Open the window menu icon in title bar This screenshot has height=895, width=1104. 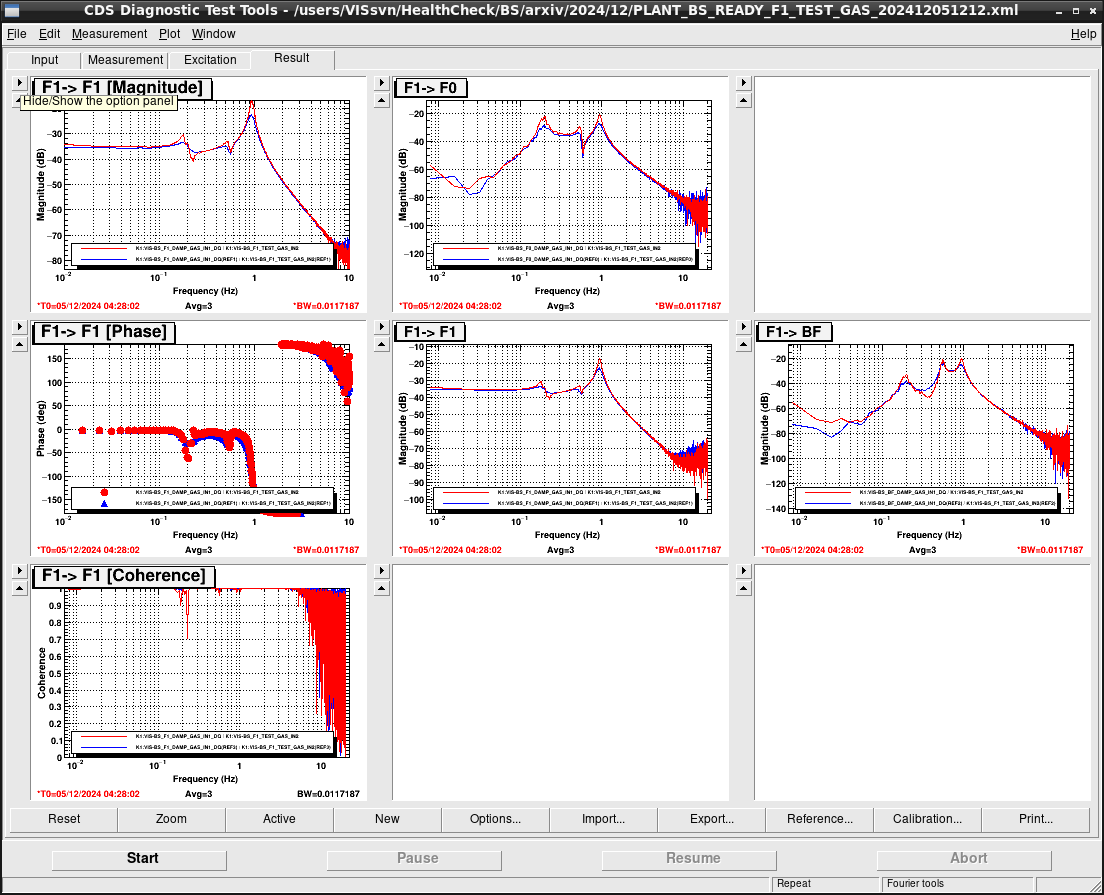11,11
